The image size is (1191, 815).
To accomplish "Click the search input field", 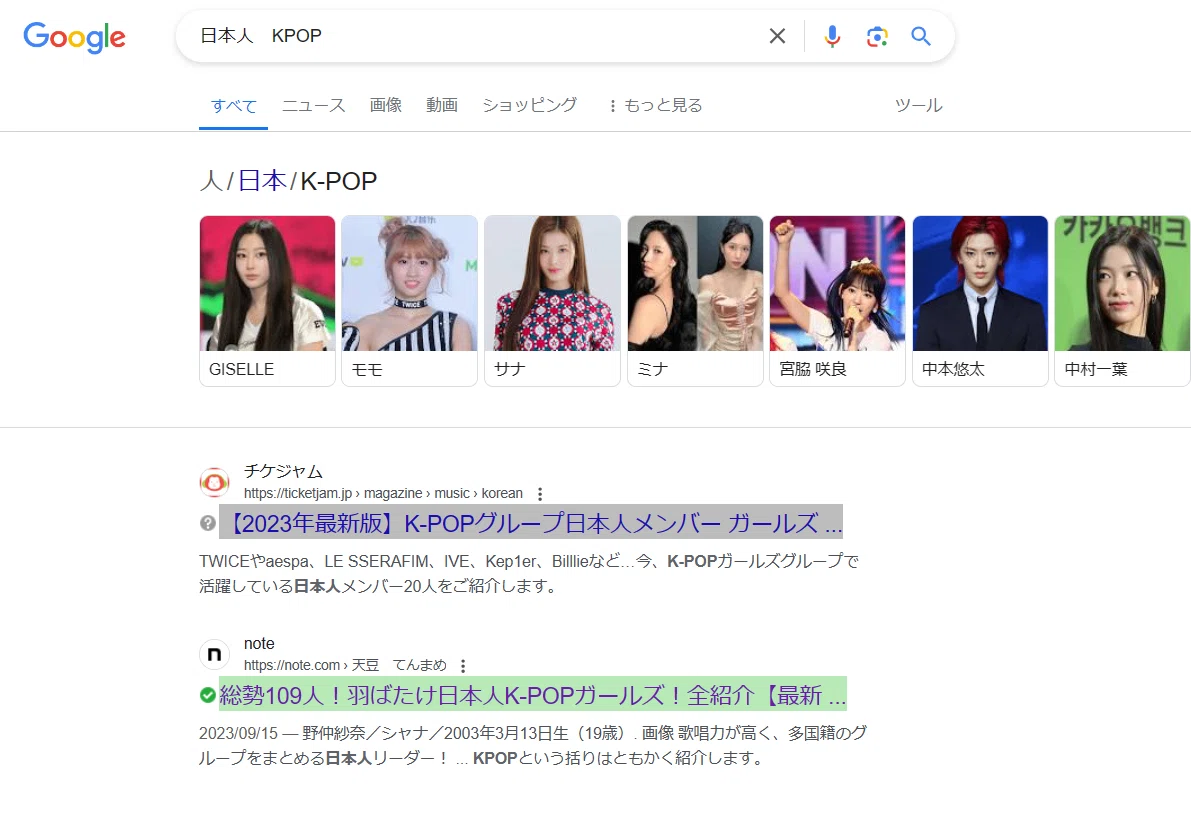I will point(479,36).
